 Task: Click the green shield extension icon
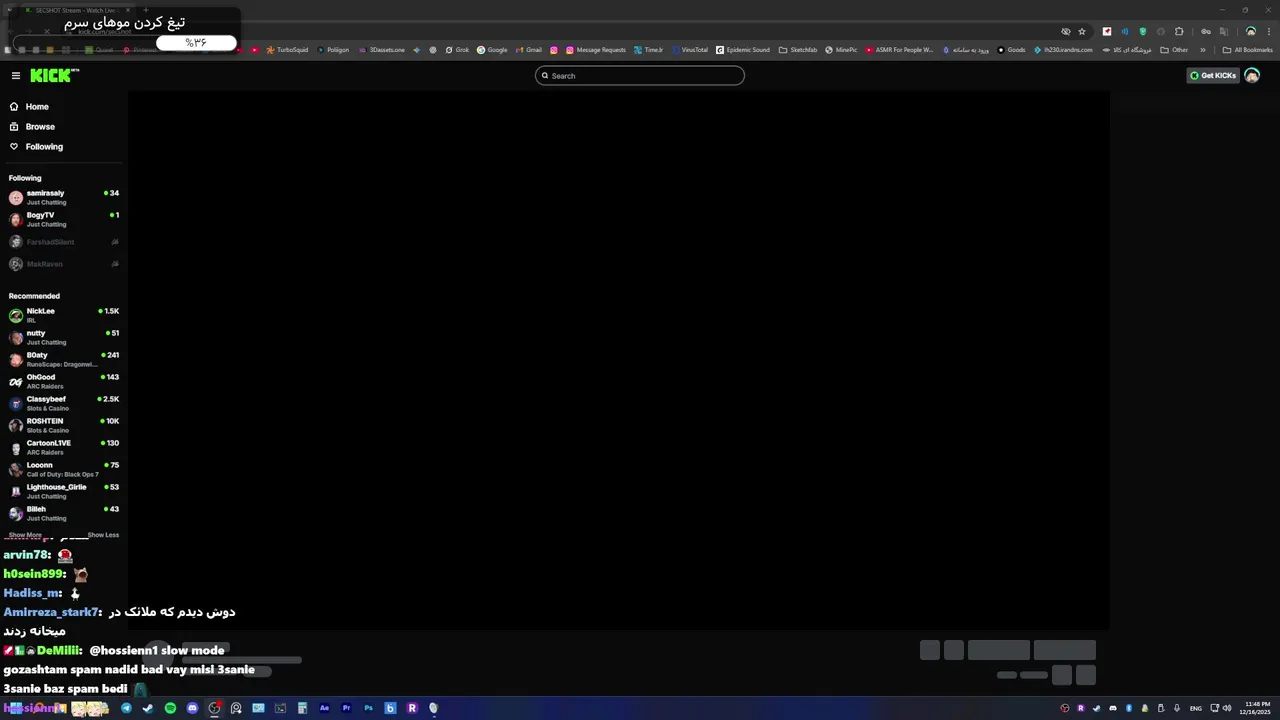click(1142, 31)
